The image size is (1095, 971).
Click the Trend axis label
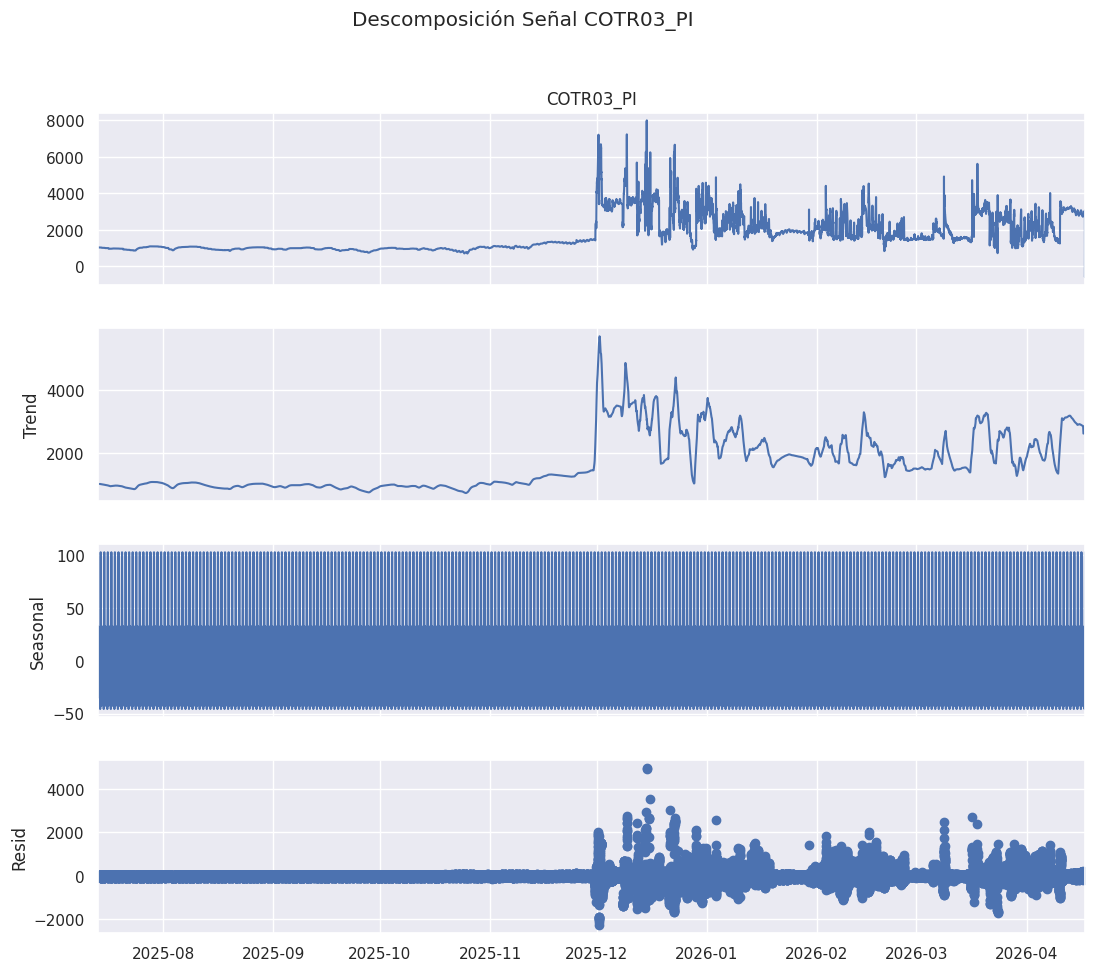pyautogui.click(x=30, y=416)
